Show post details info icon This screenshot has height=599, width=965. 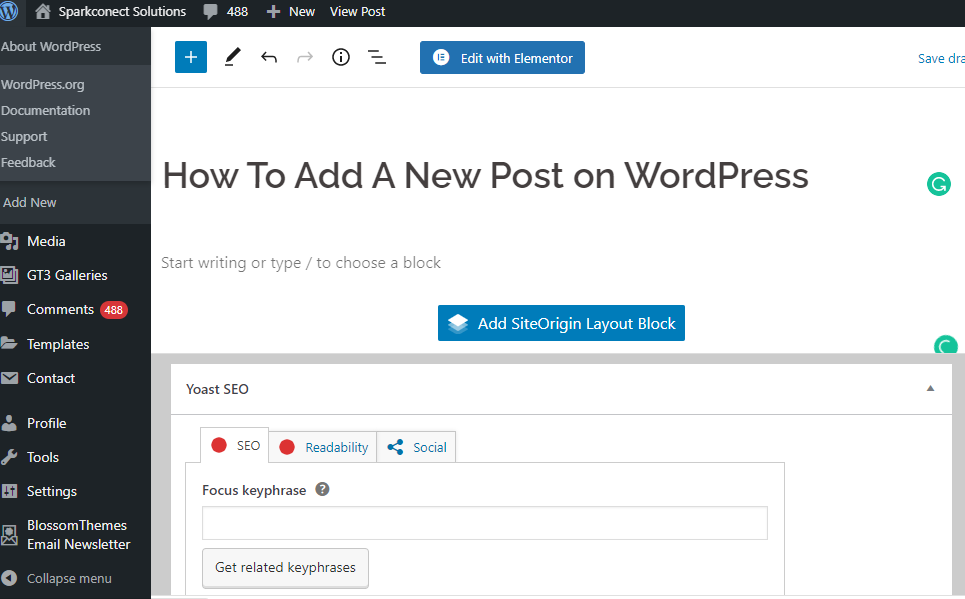pos(341,57)
